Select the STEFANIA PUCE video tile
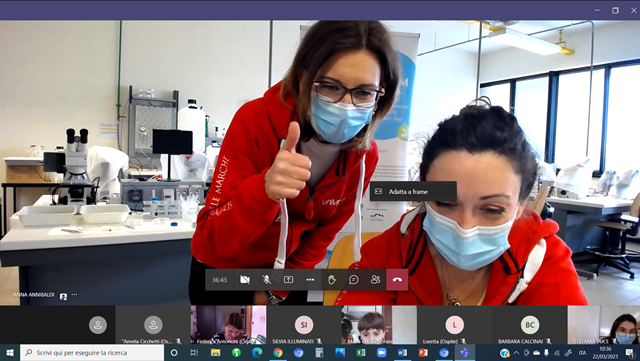 (604, 325)
